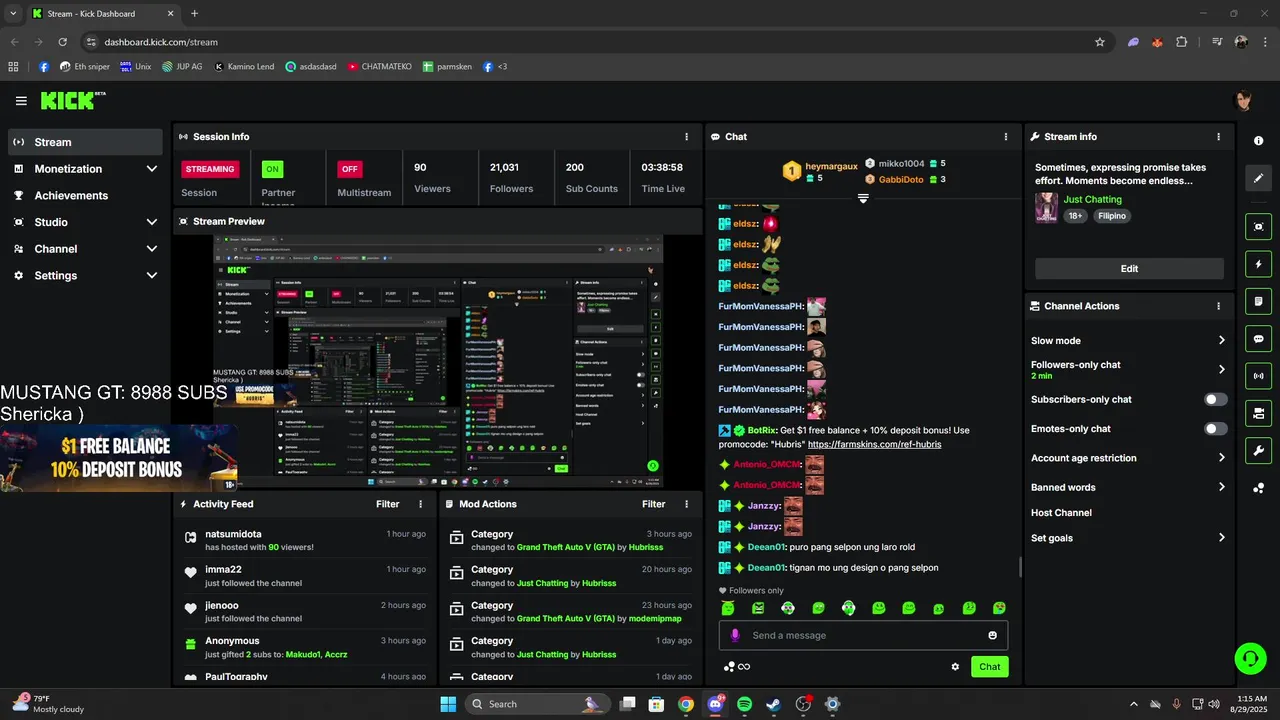Open the CHATMATEKO bookmark
This screenshot has height=720, width=1280.
coord(379,67)
